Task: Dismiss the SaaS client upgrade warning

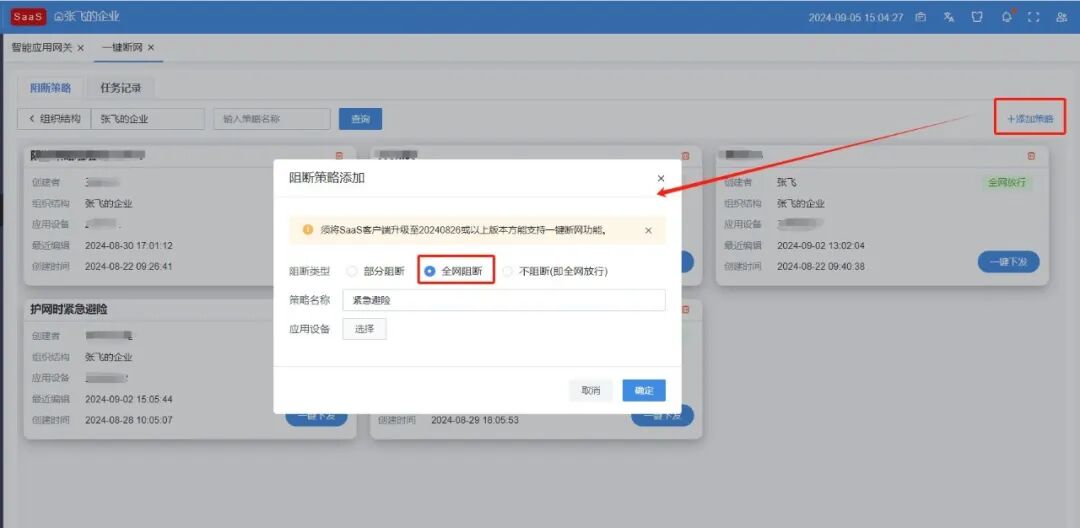Action: [648, 231]
